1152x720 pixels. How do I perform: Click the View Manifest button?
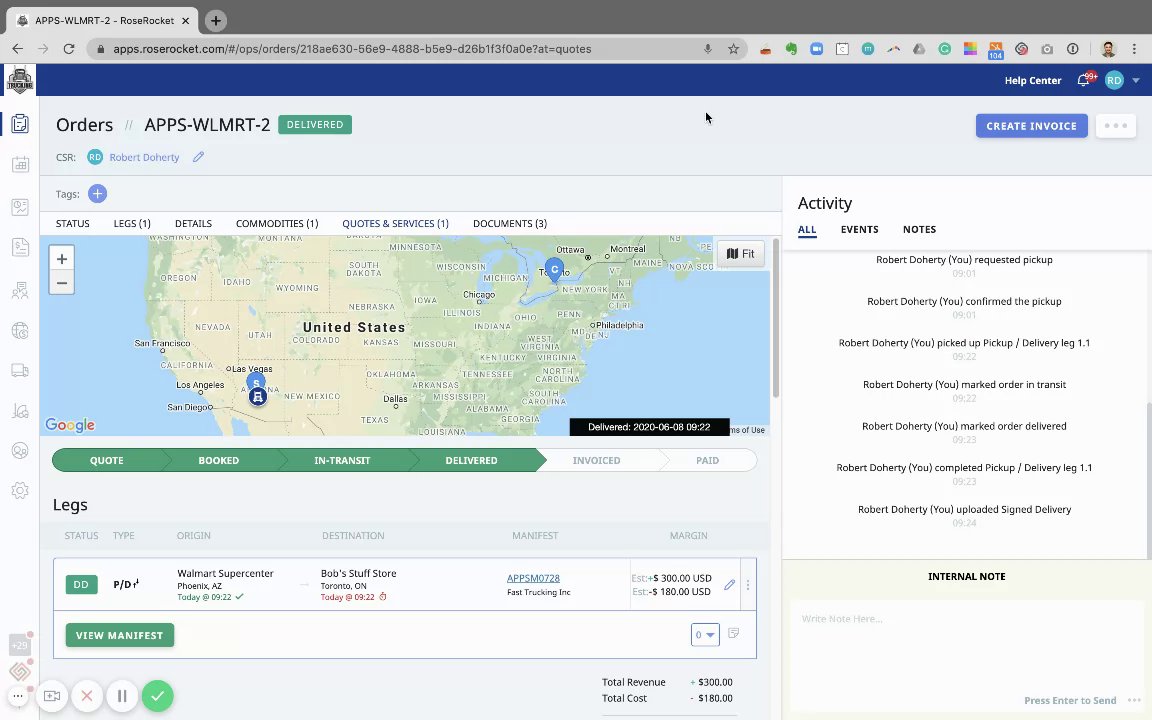click(120, 635)
